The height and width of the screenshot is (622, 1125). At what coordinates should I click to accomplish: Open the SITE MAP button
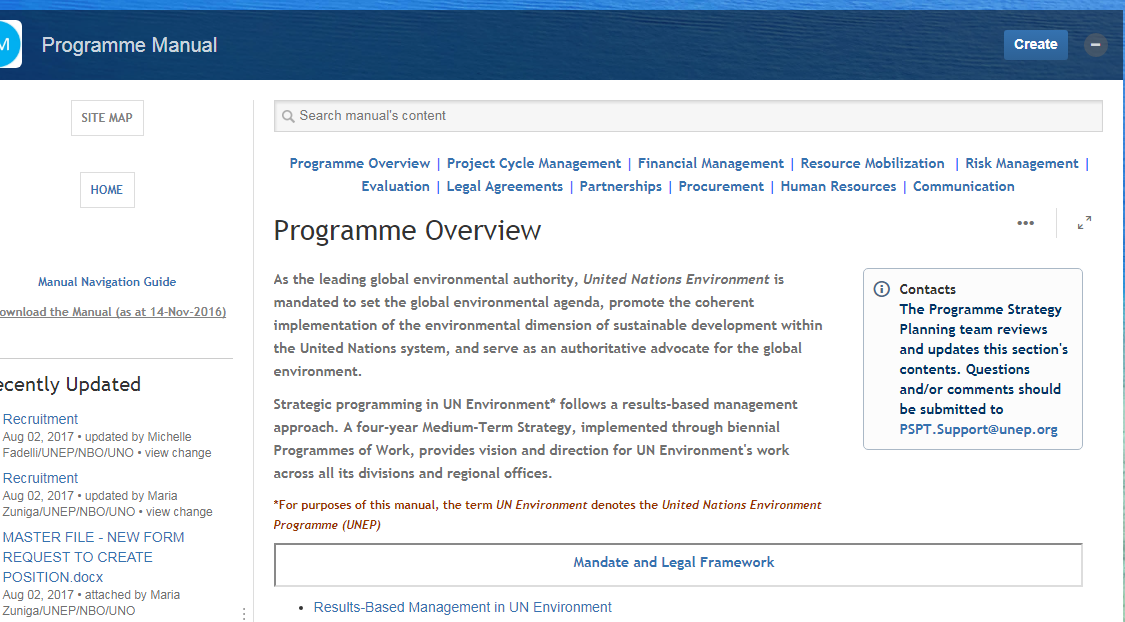pos(107,118)
